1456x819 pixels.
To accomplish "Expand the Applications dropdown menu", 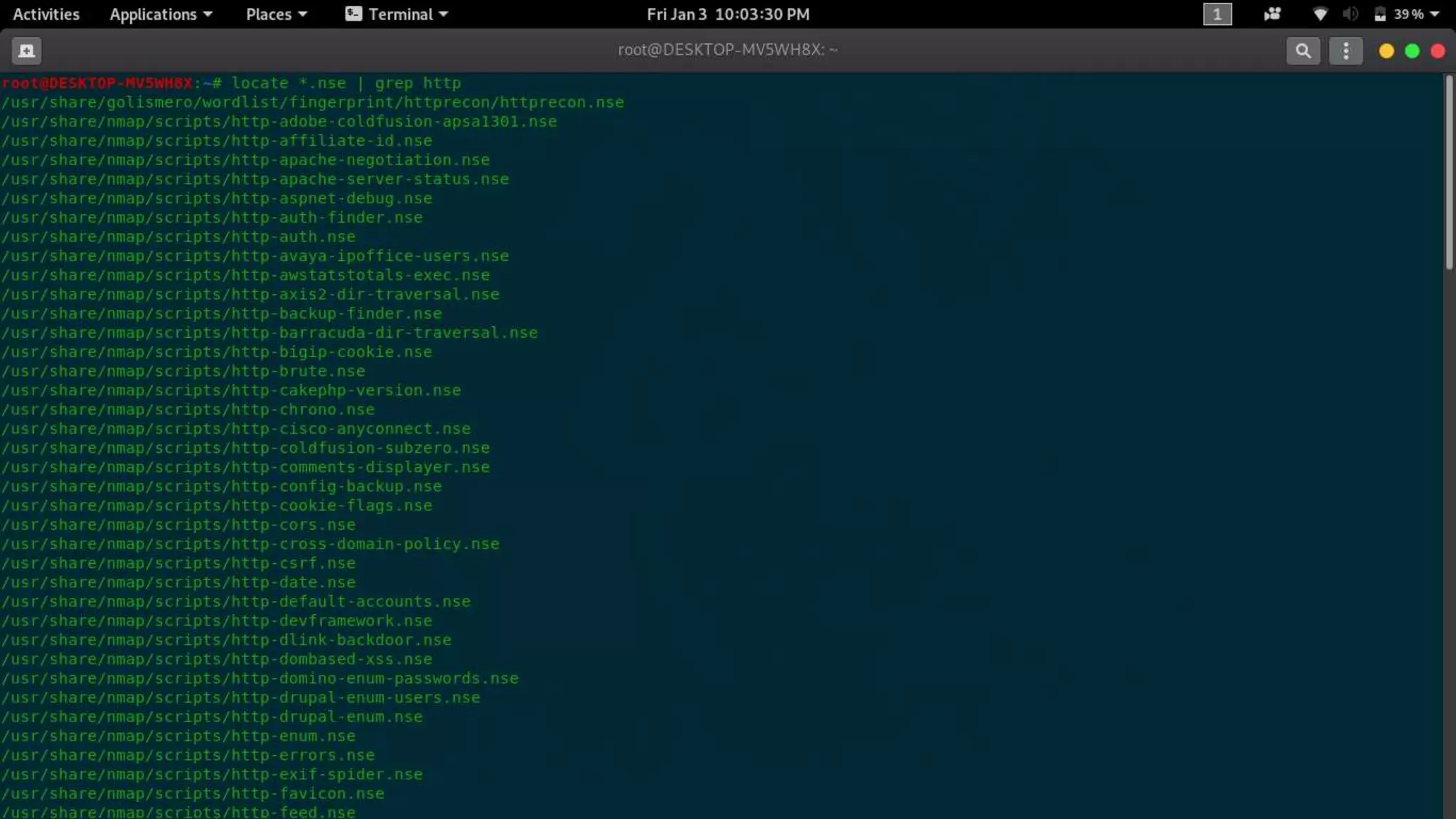I will pos(161,14).
